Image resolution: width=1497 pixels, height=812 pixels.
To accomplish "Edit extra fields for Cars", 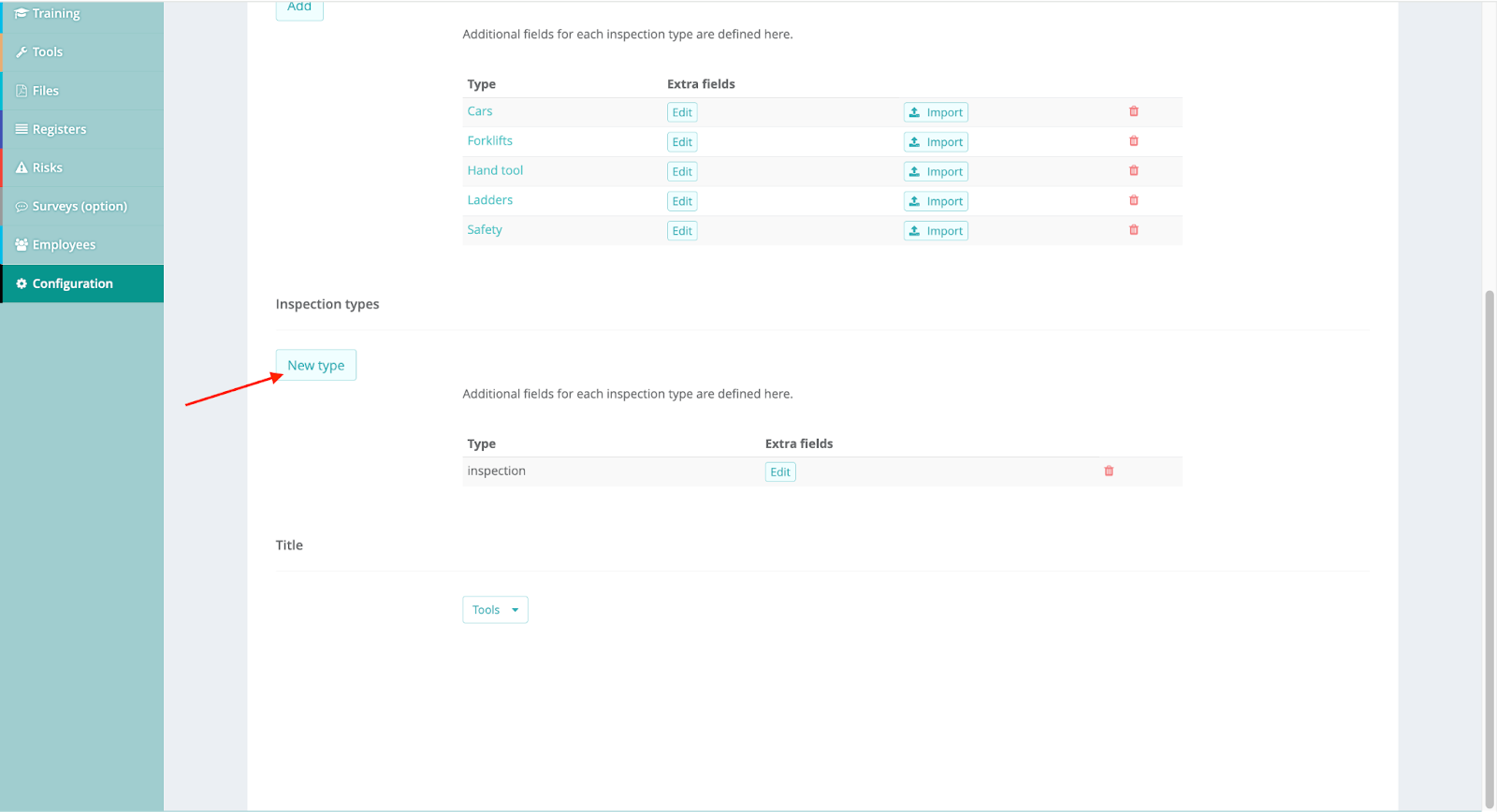I will pos(682,112).
